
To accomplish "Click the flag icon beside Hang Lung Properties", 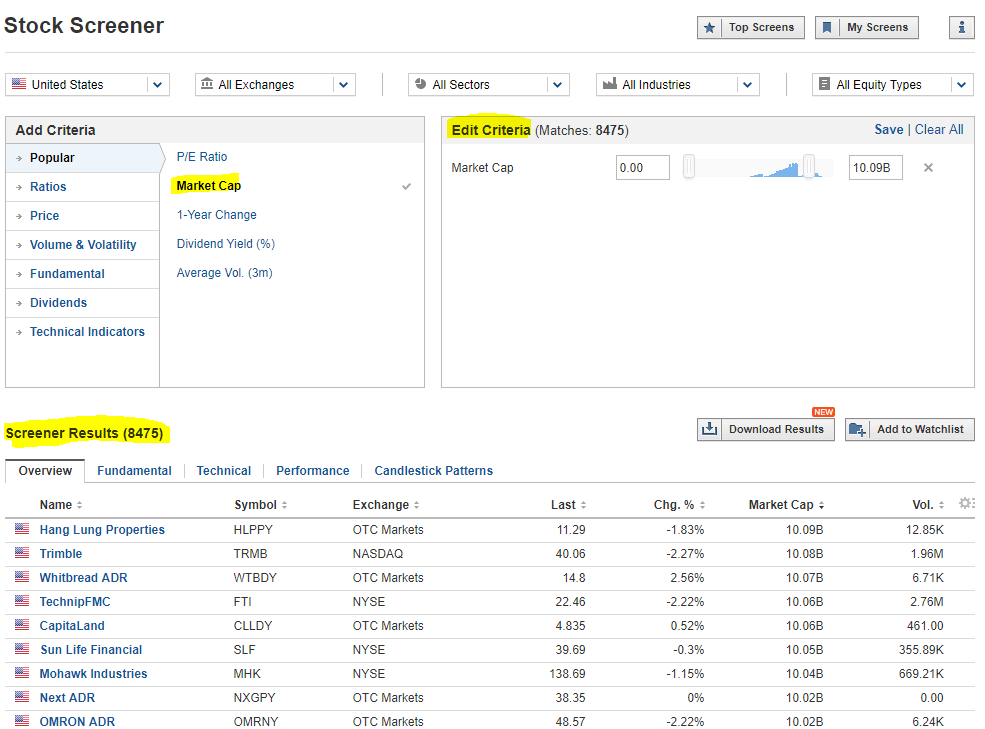I will (22, 529).
